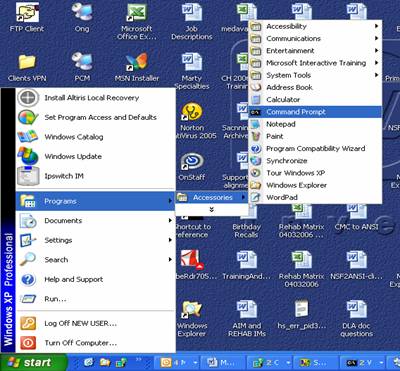Open Ipswitch IM from Start menu
The height and width of the screenshot is (371, 400).
pos(95,176)
